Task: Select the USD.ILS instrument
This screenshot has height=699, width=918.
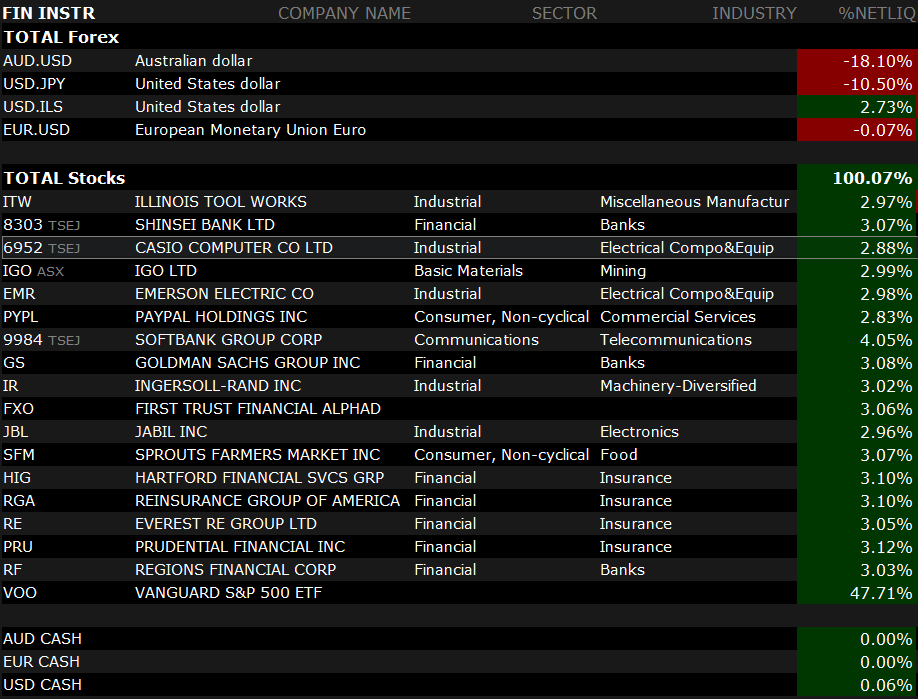Action: coord(33,107)
